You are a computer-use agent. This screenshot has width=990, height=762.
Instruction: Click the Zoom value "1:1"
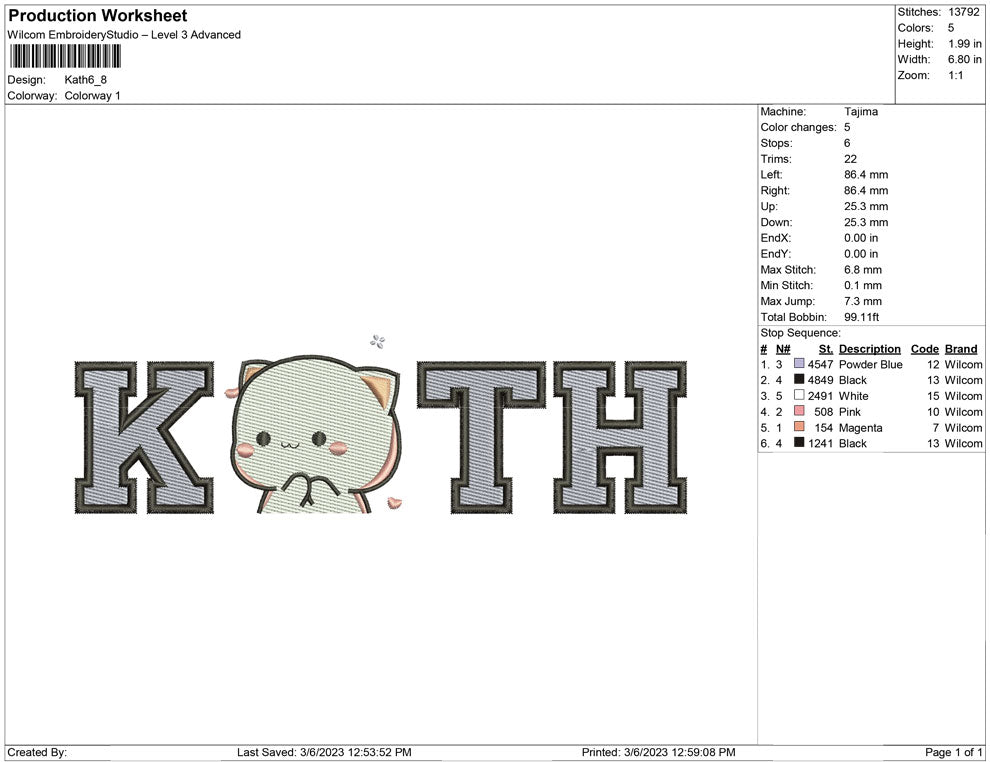pyautogui.click(x=956, y=75)
